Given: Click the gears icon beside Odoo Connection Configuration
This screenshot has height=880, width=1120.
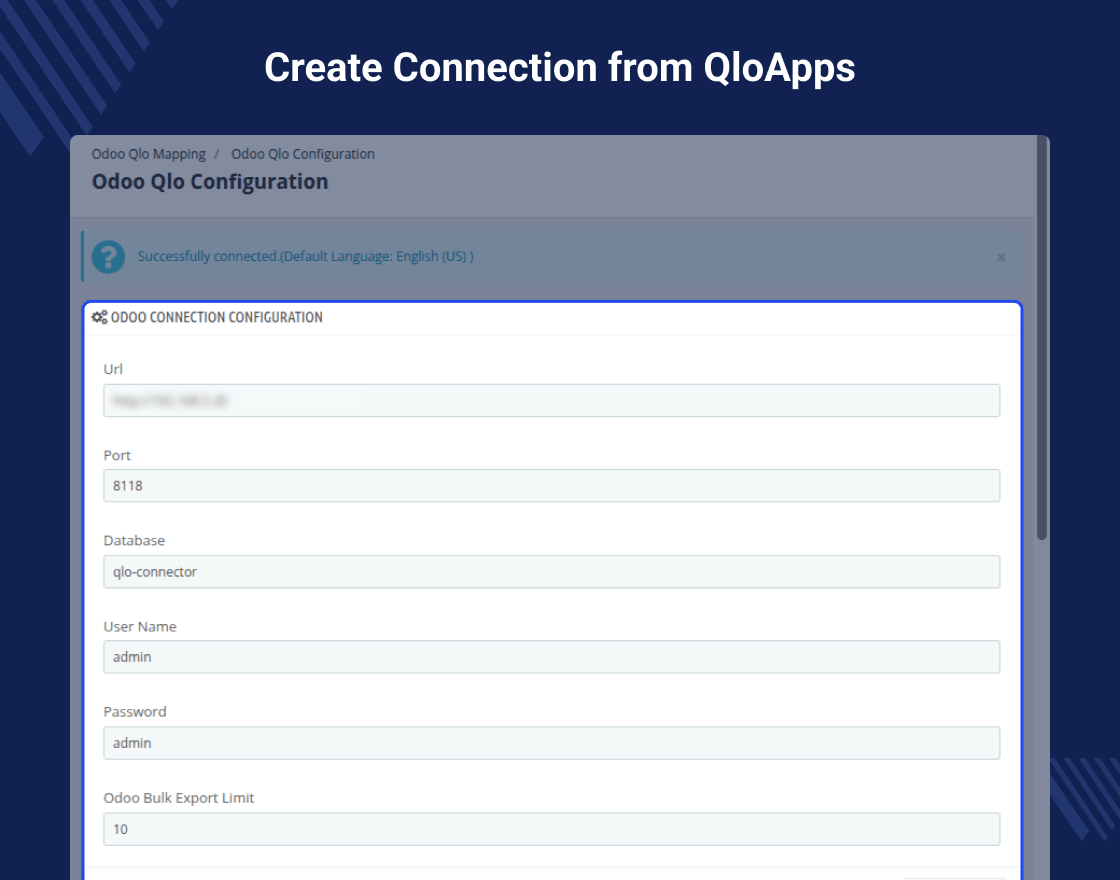Looking at the screenshot, I should [99, 317].
